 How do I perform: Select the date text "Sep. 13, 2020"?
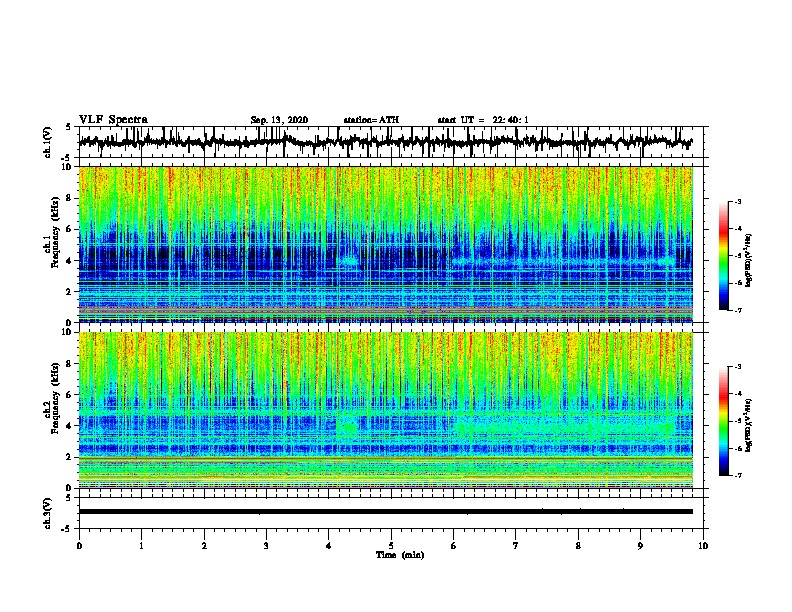(279, 120)
